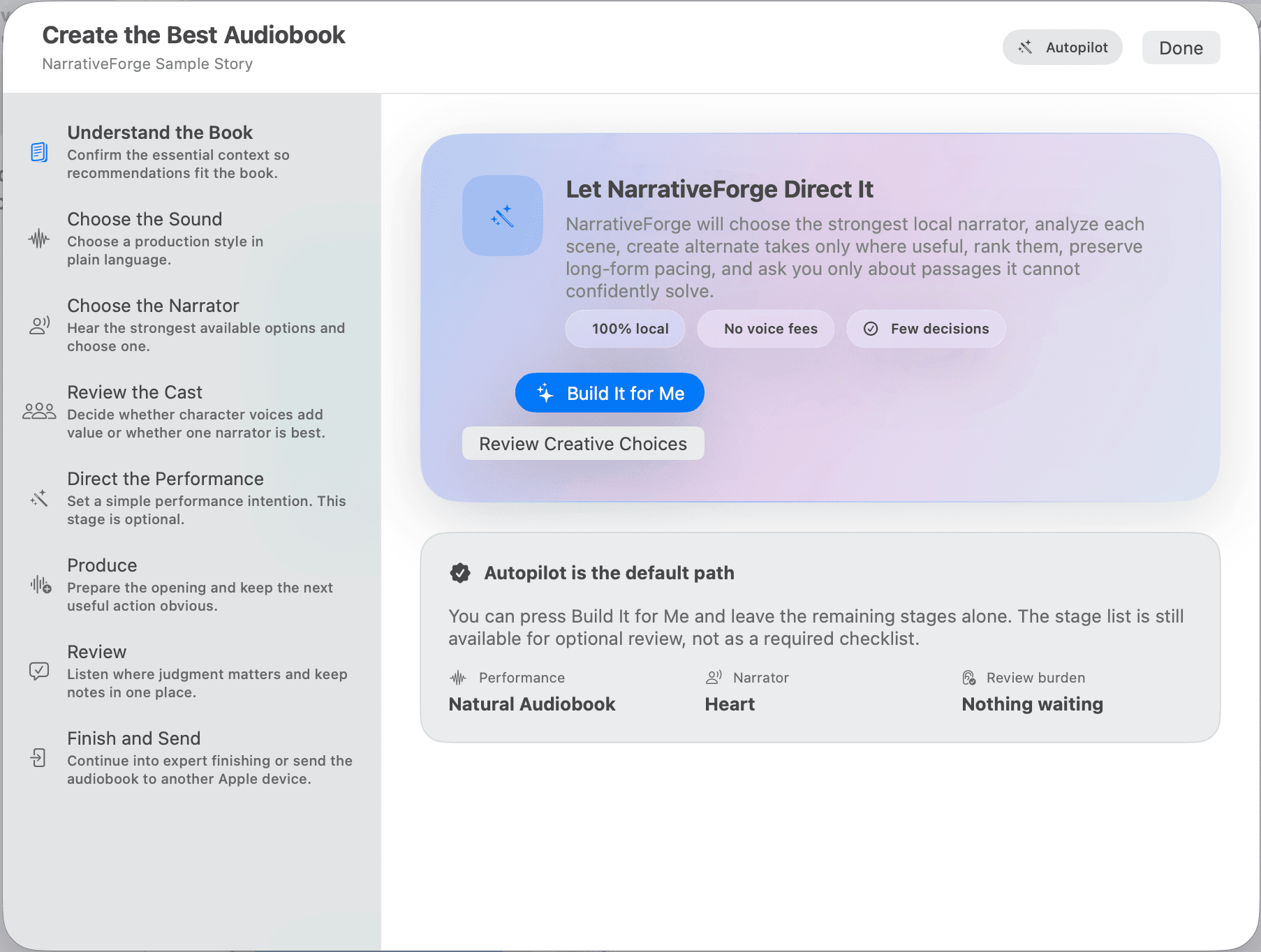The image size is (1261, 952).
Task: Select the Review stage in sidebar
Action: point(191,671)
